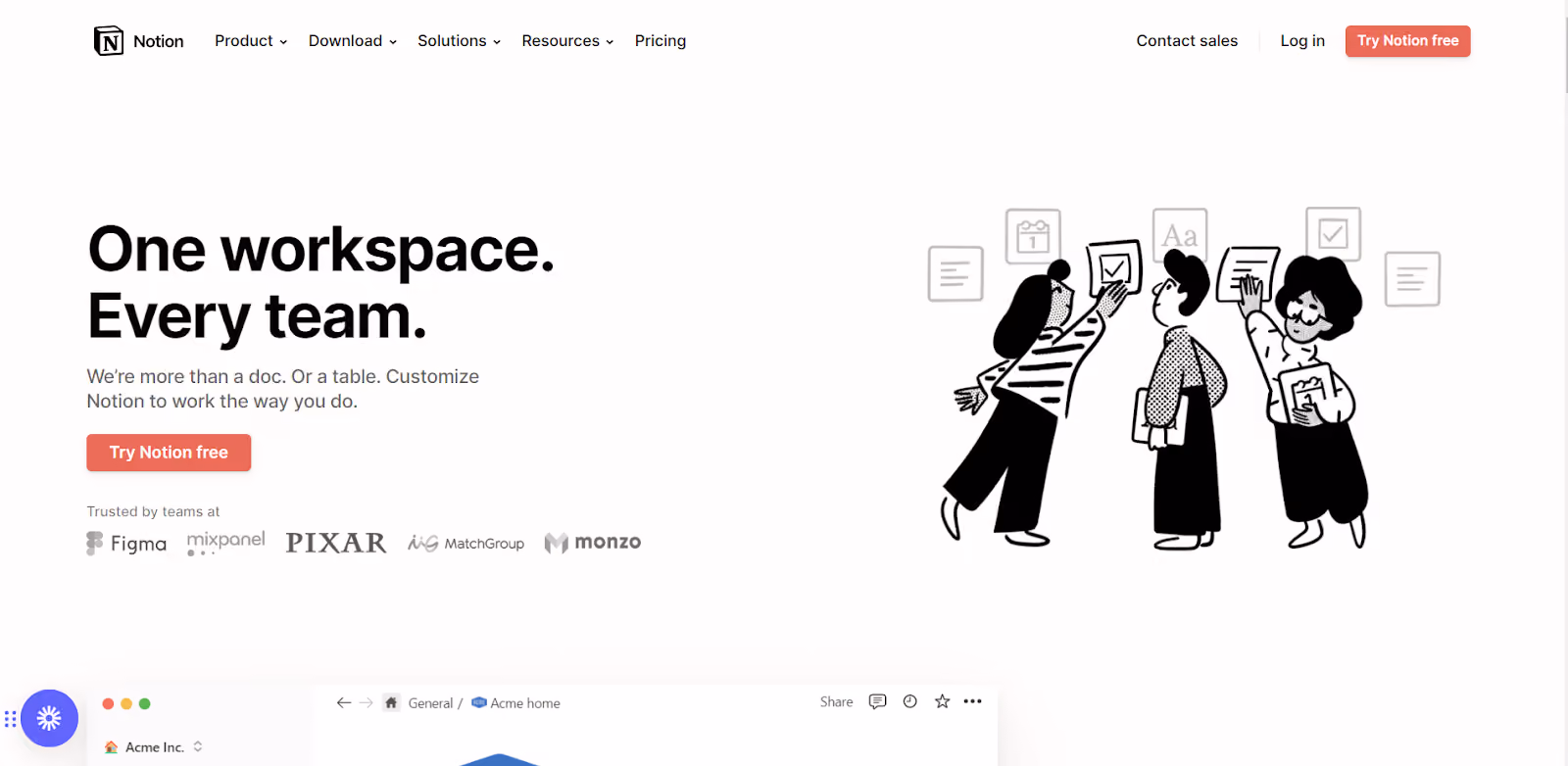The height and width of the screenshot is (766, 1568).
Task: Click the Trusted by teams at text
Action: pyautogui.click(x=153, y=511)
